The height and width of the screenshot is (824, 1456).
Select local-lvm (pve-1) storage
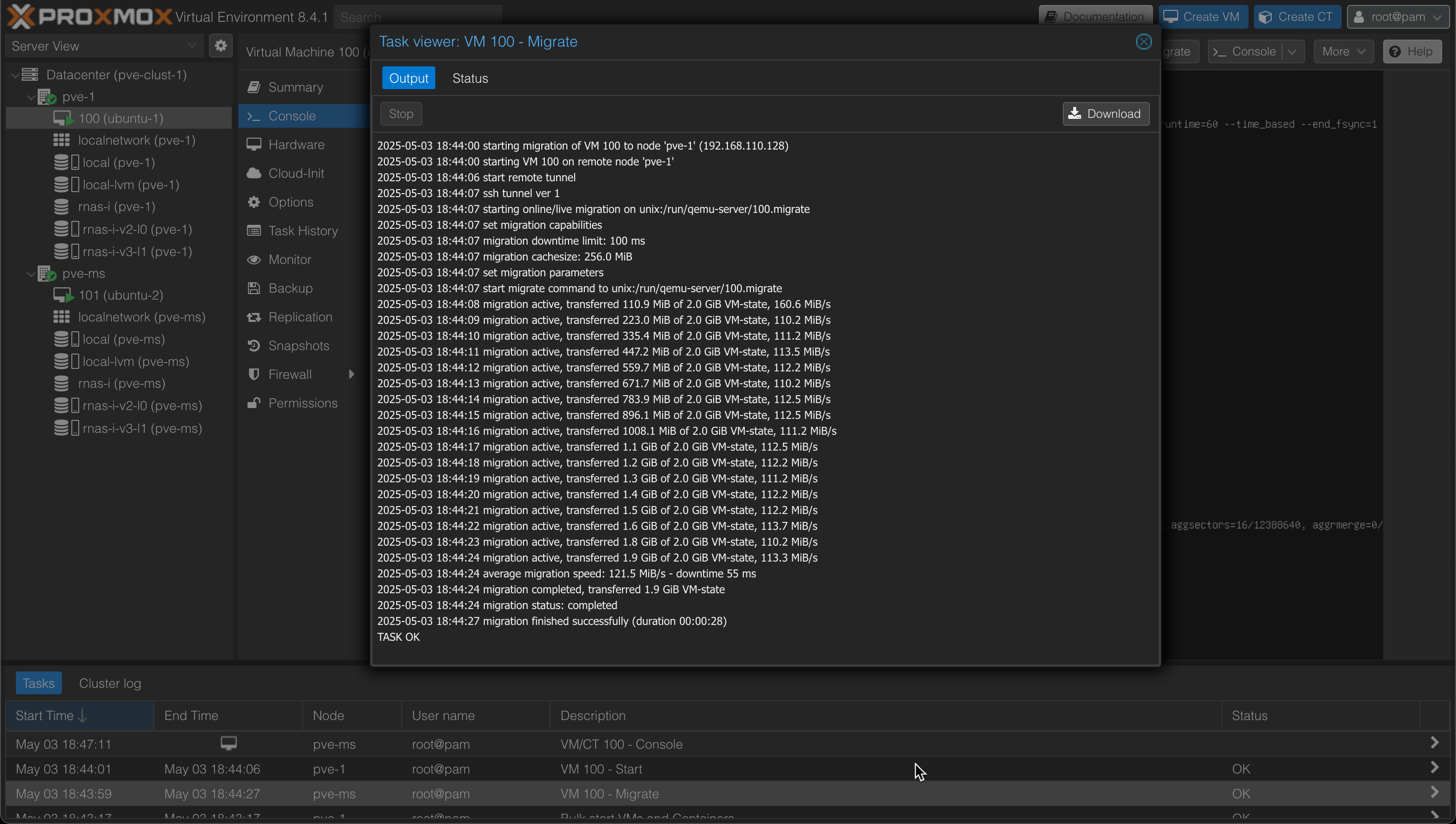point(131,185)
